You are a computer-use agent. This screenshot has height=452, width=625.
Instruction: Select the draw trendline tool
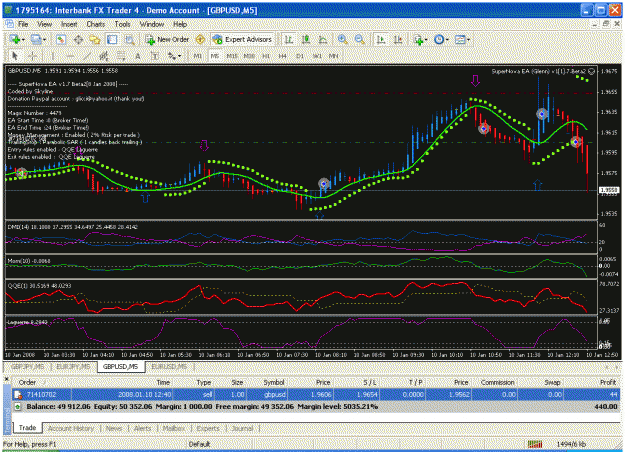87,56
